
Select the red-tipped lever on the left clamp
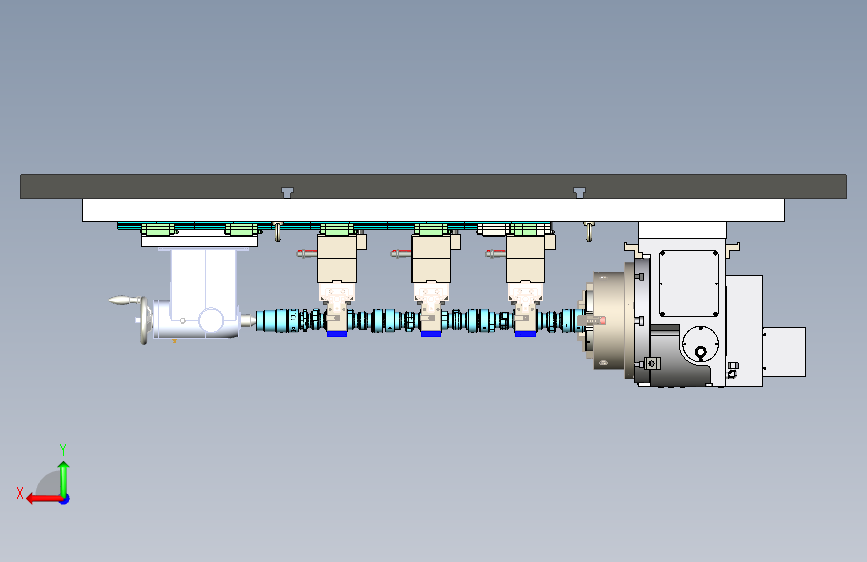(x=307, y=253)
